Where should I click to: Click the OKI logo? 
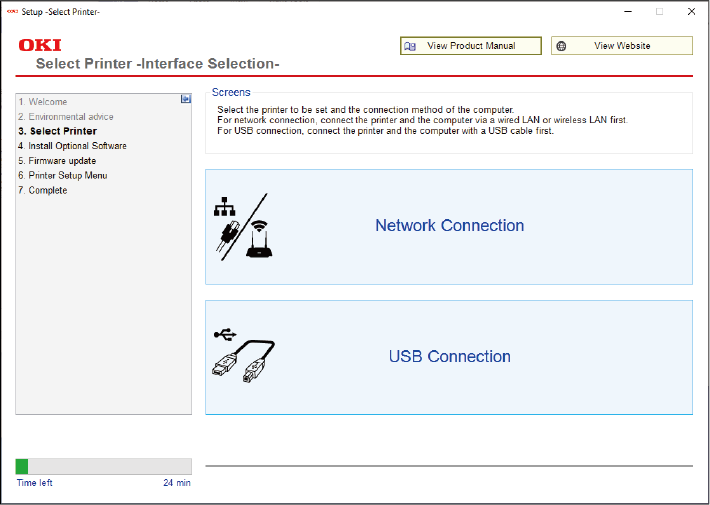[40, 46]
